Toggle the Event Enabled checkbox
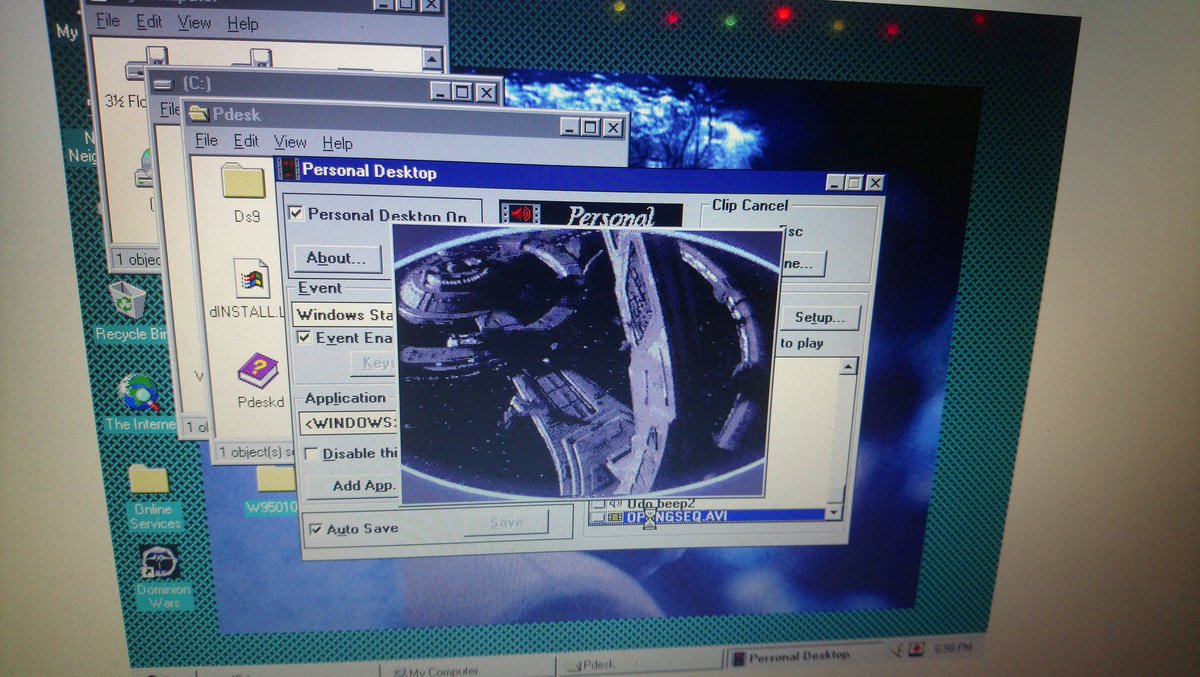 click(304, 338)
